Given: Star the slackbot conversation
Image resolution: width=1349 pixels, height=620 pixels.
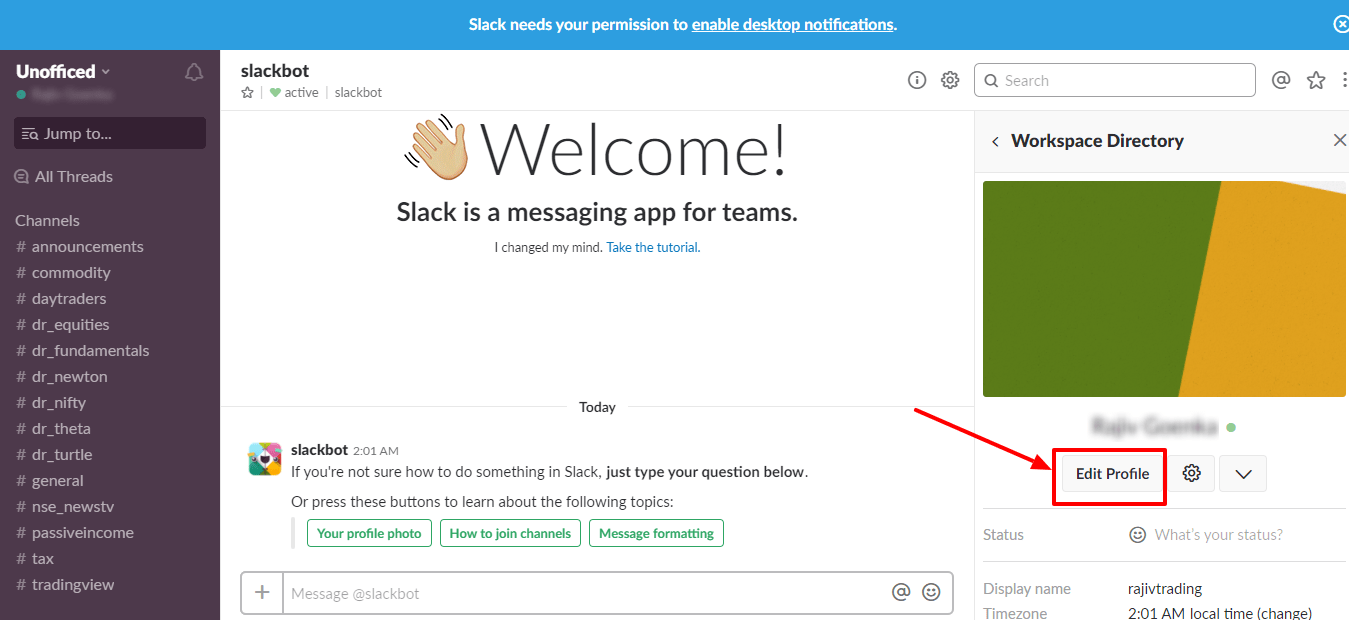Looking at the screenshot, I should pos(247,92).
